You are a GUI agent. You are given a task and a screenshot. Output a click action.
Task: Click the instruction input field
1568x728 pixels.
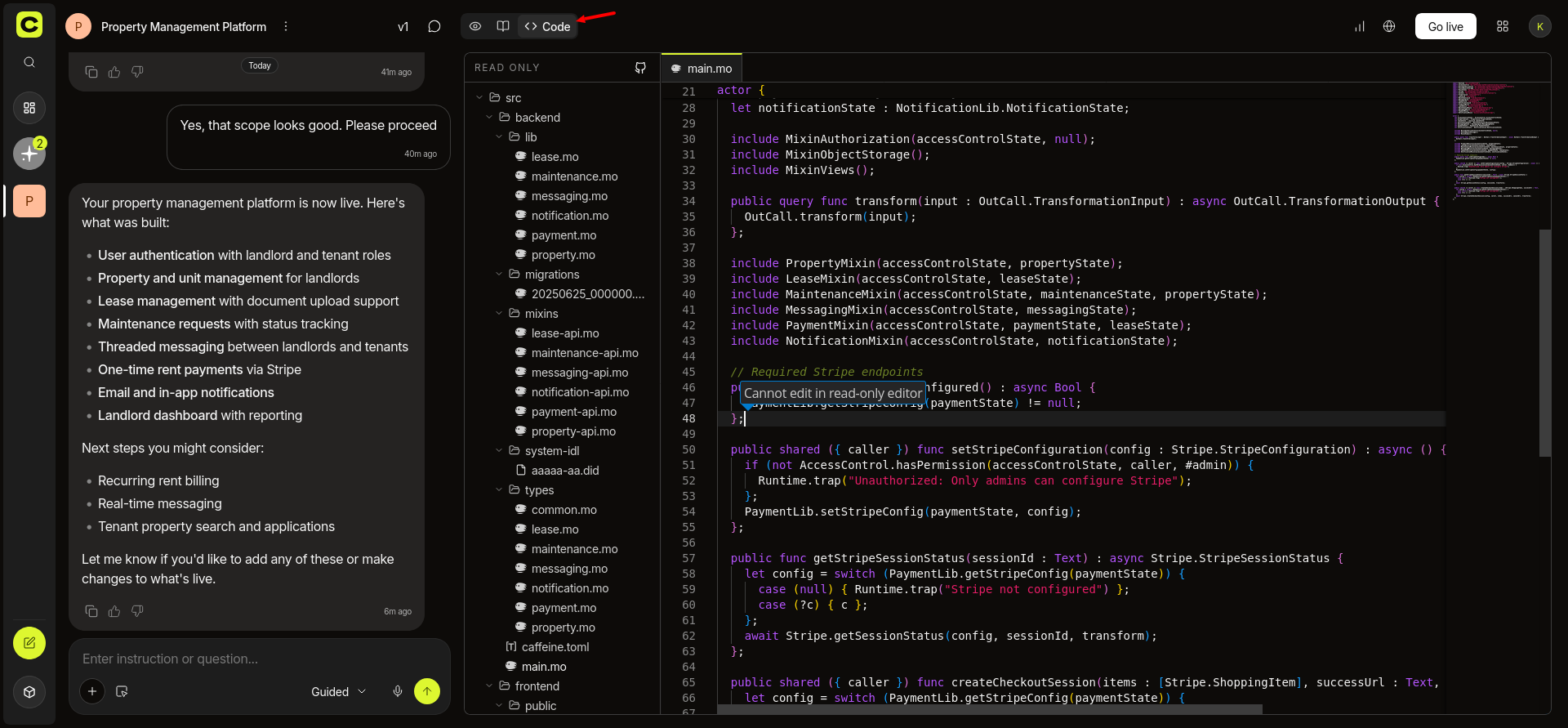[260, 659]
